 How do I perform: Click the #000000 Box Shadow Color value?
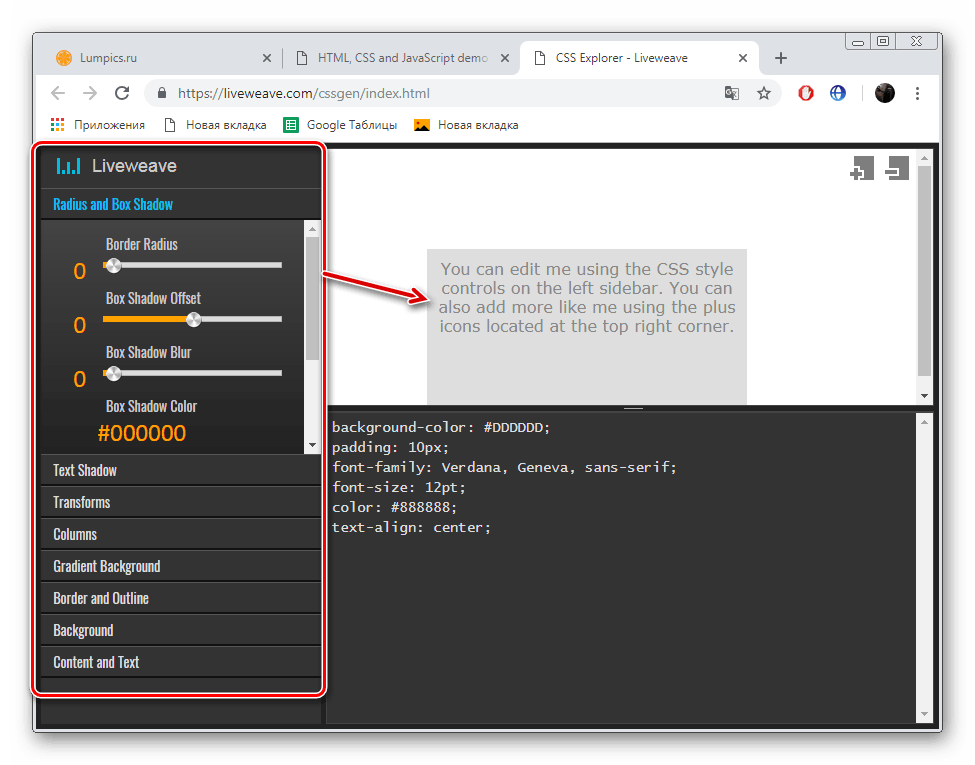tap(142, 433)
